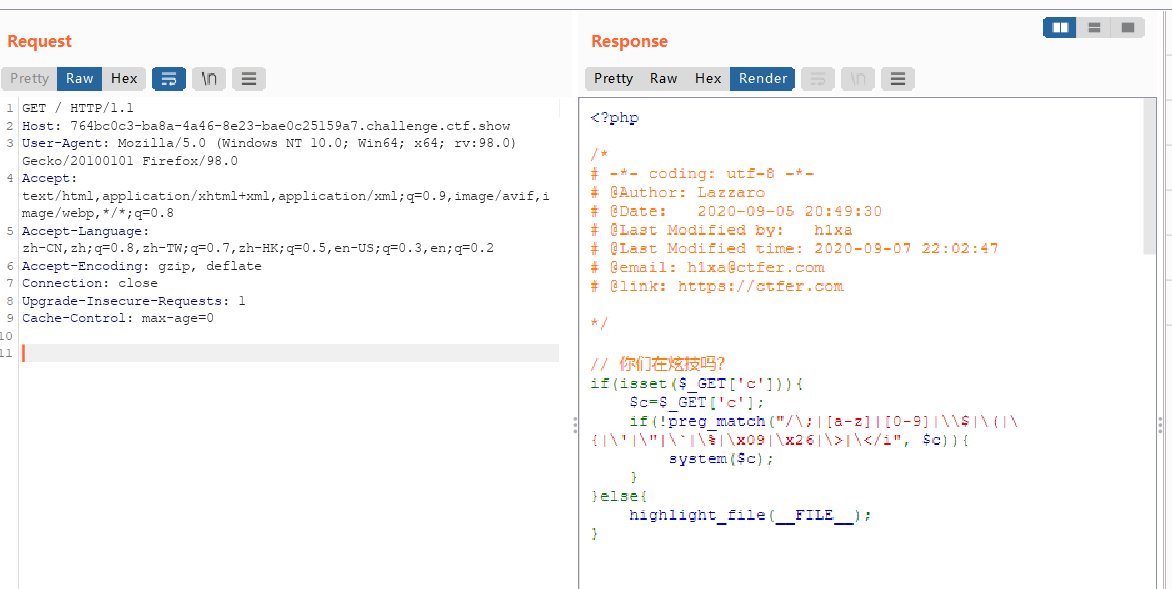Switch Response view to Raw tab

(x=663, y=78)
